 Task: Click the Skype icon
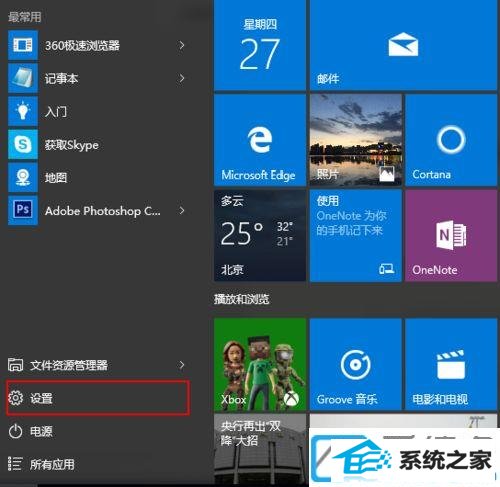pos(23,144)
